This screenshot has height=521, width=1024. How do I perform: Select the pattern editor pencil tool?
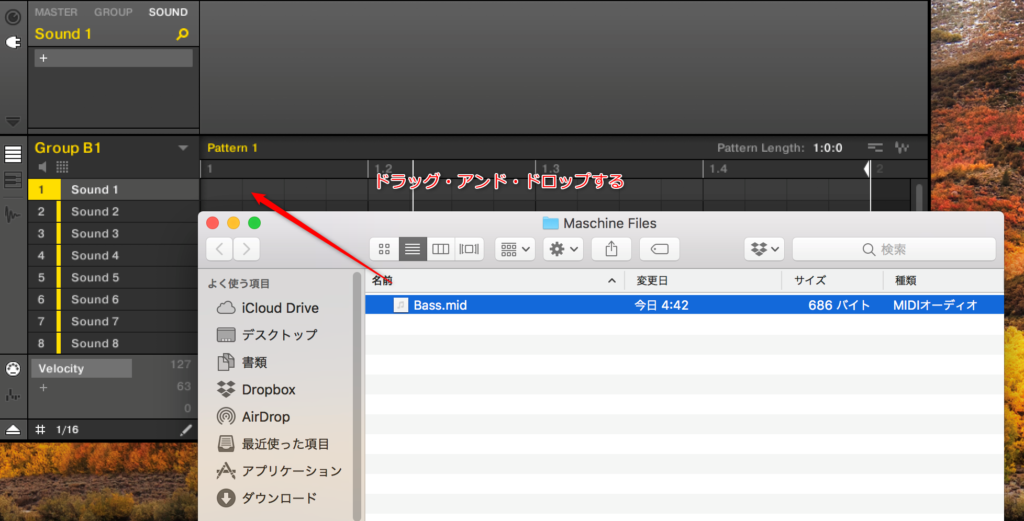coord(185,429)
